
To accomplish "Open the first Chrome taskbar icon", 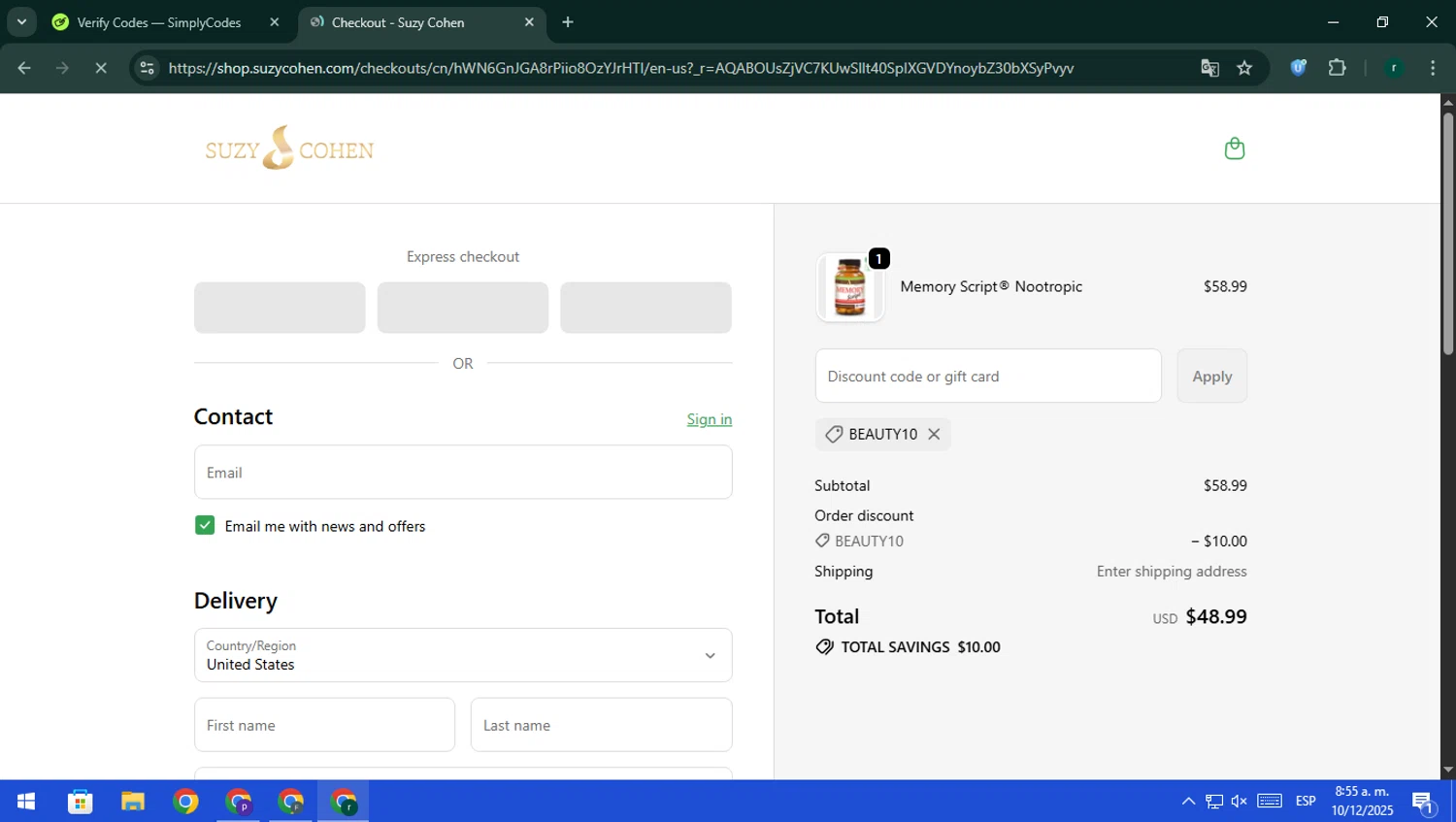I will (185, 802).
